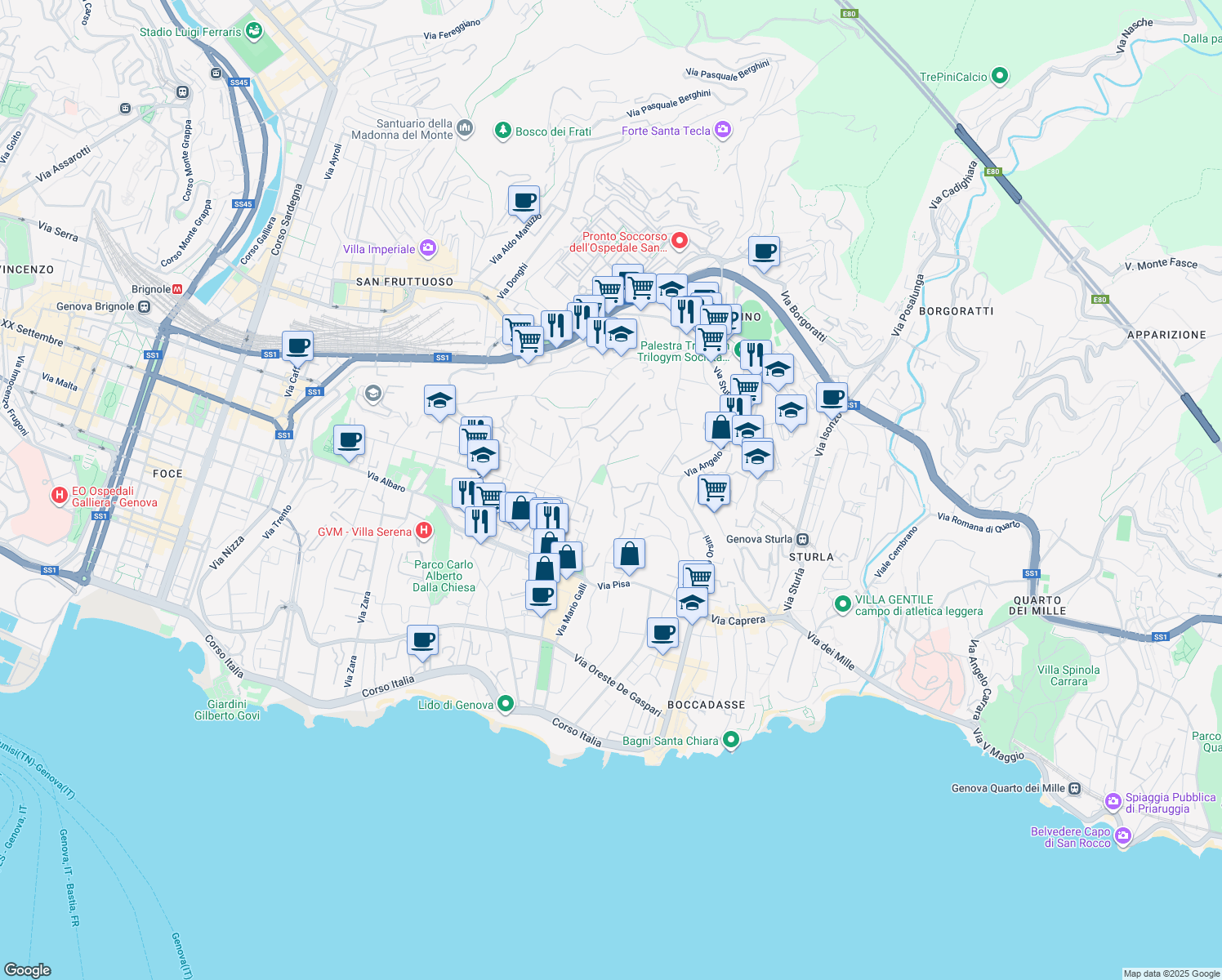
Task: Click the TrePiniCalcio green marker
Action: click(999, 76)
